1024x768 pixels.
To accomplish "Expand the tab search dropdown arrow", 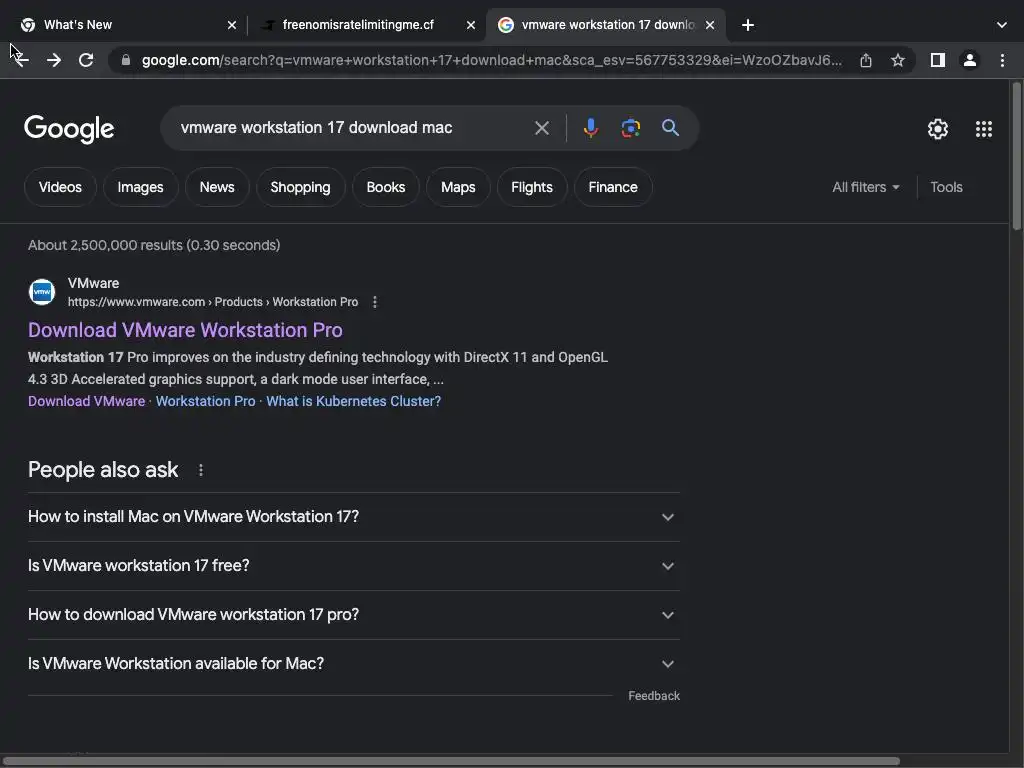I will pyautogui.click(x=1002, y=25).
